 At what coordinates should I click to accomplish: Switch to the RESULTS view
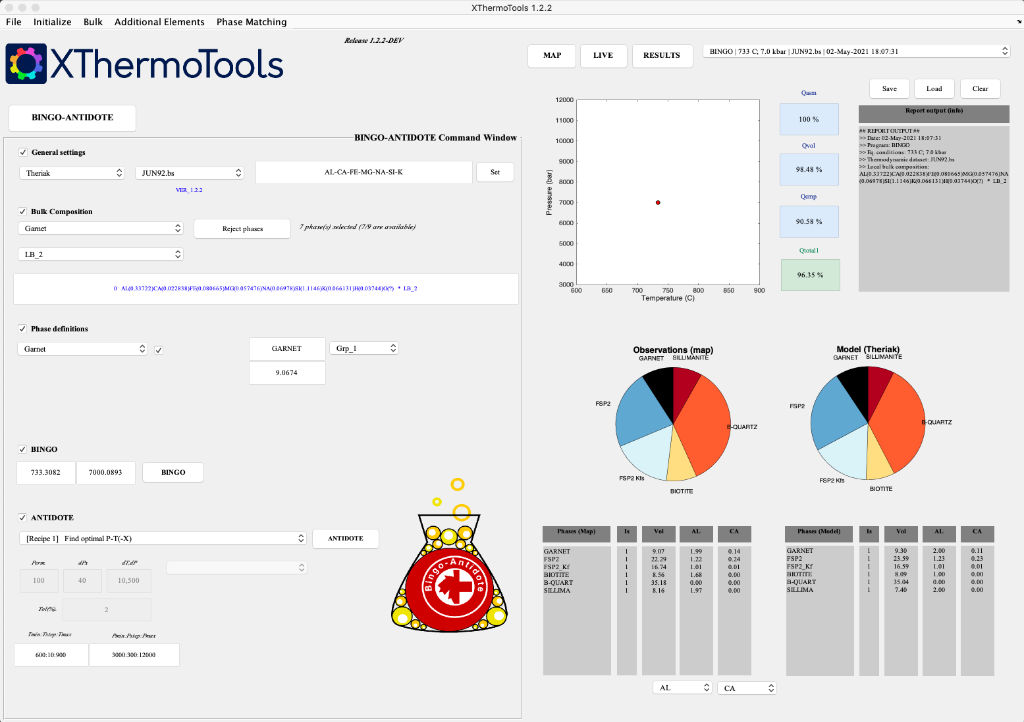tap(662, 55)
